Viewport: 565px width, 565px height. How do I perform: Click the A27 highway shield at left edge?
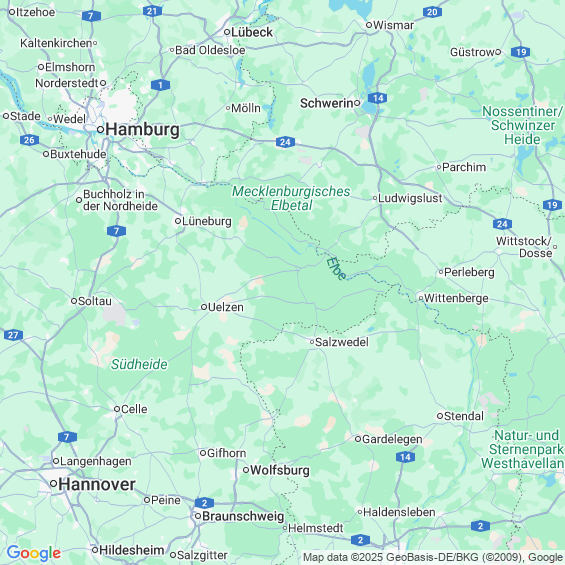[13, 335]
